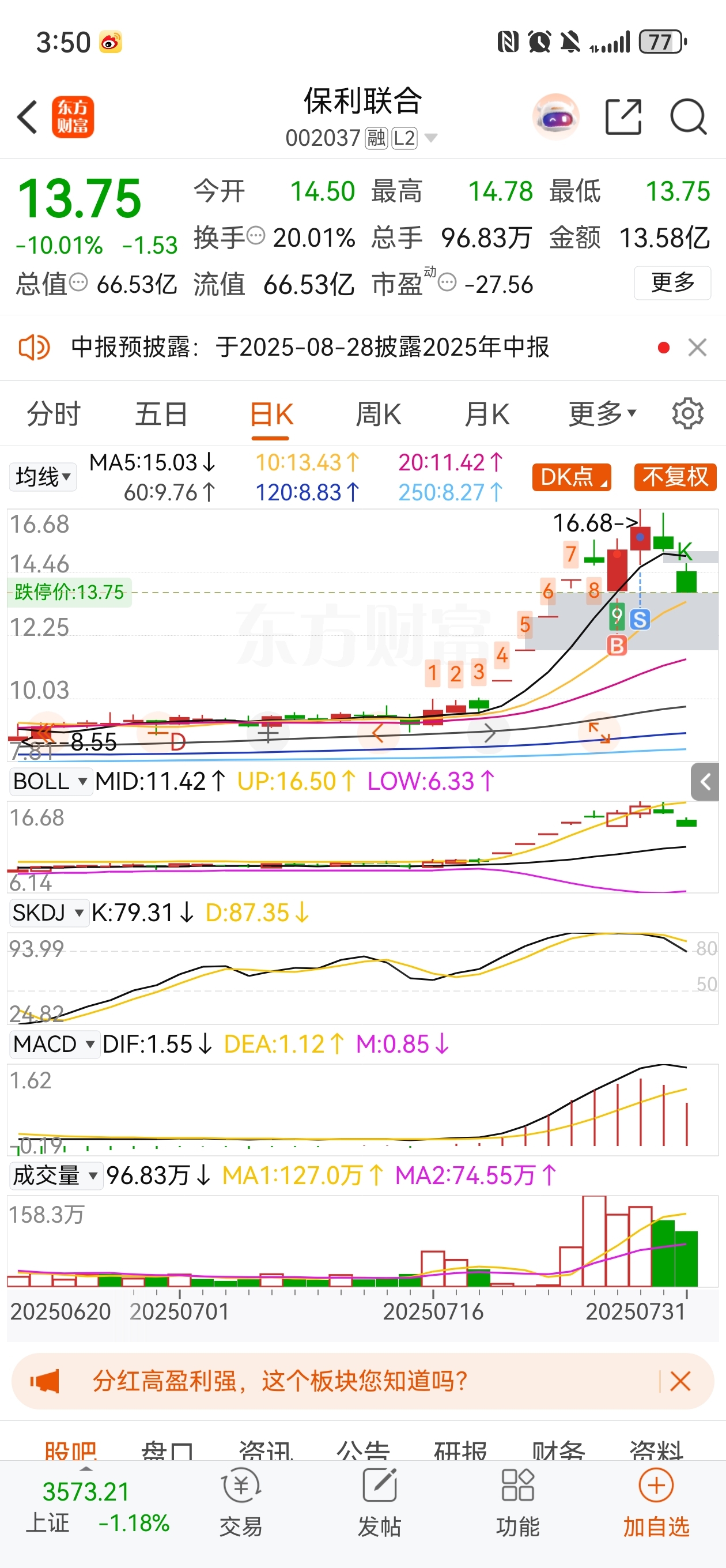This screenshot has height=1568, width=726.
Task: Tap the MA5:15.03 value
Action: [x=152, y=462]
